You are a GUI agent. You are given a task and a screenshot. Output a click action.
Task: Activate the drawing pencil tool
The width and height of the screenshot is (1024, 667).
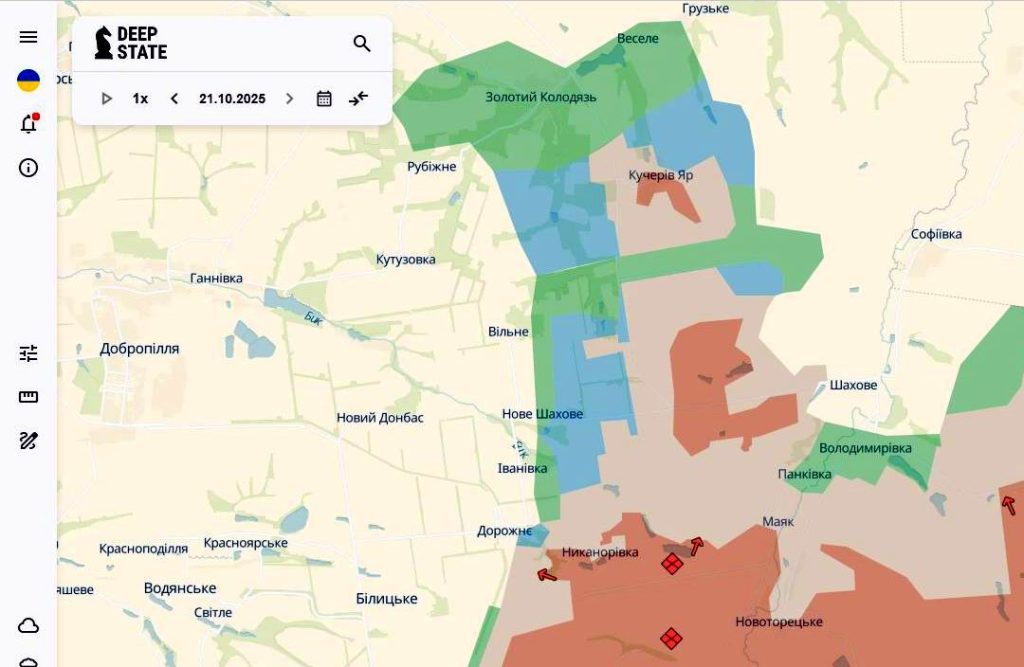[28, 440]
